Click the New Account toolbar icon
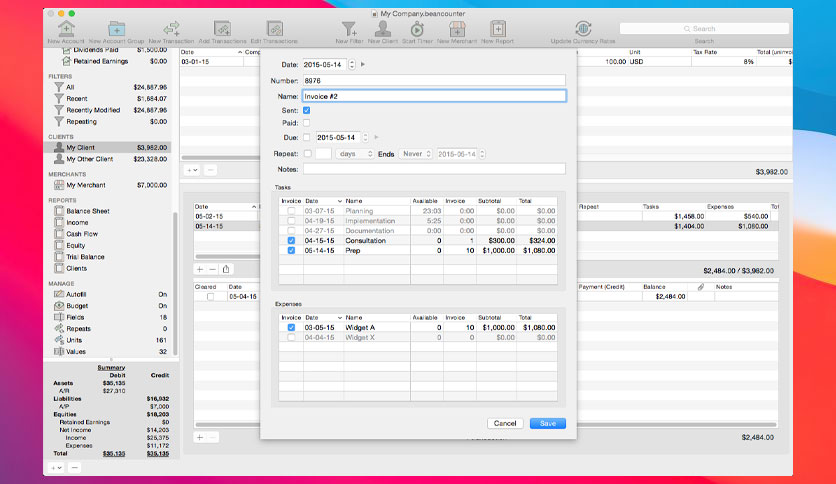The height and width of the screenshot is (484, 836). pos(66,29)
